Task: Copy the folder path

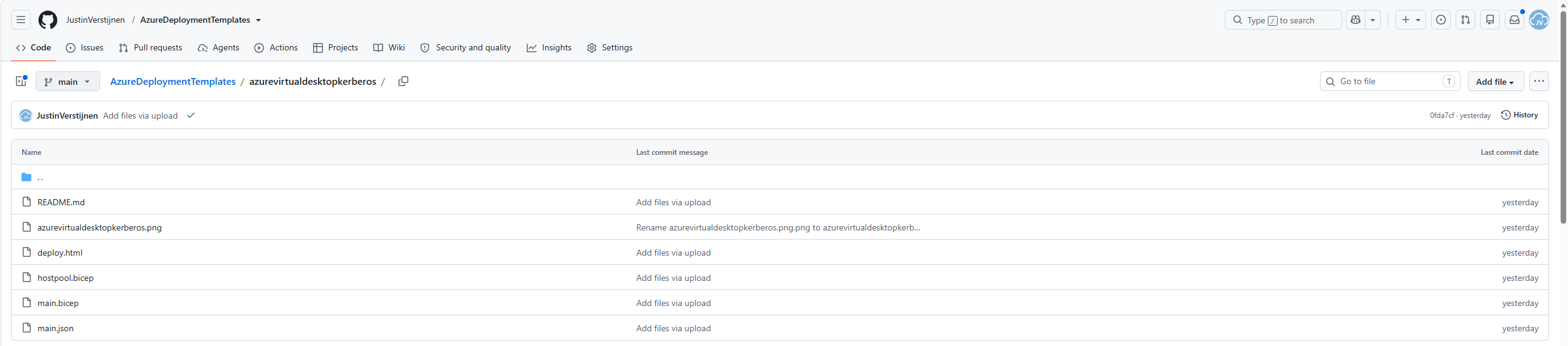Action: pyautogui.click(x=403, y=81)
